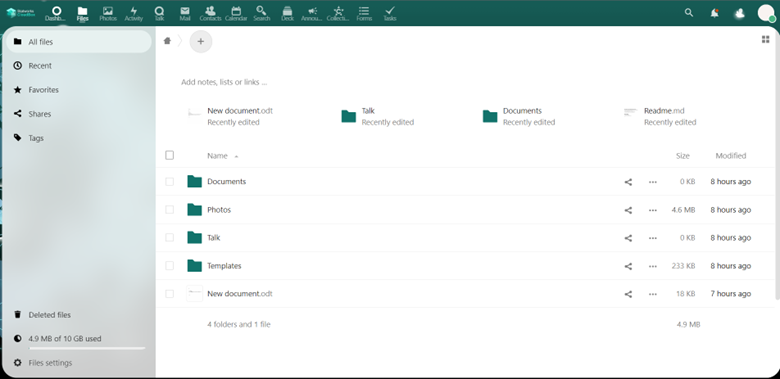Screen dimensions: 780x379
Task: Open the user avatar menu
Action: click(x=766, y=13)
